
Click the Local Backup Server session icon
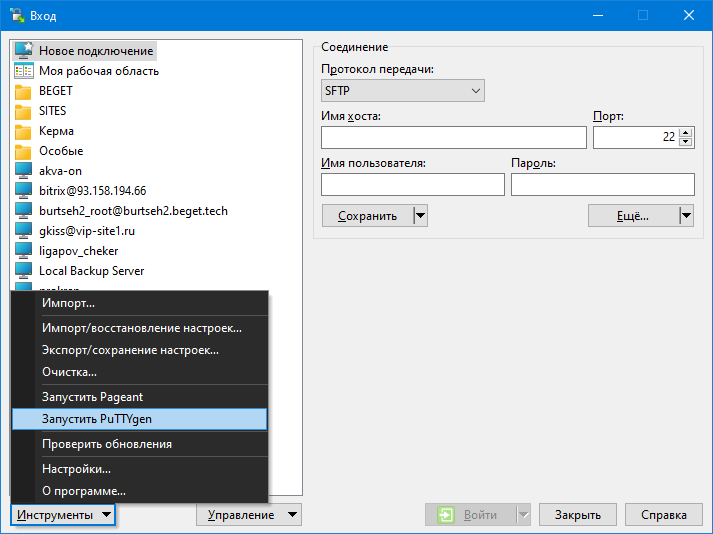point(24,271)
